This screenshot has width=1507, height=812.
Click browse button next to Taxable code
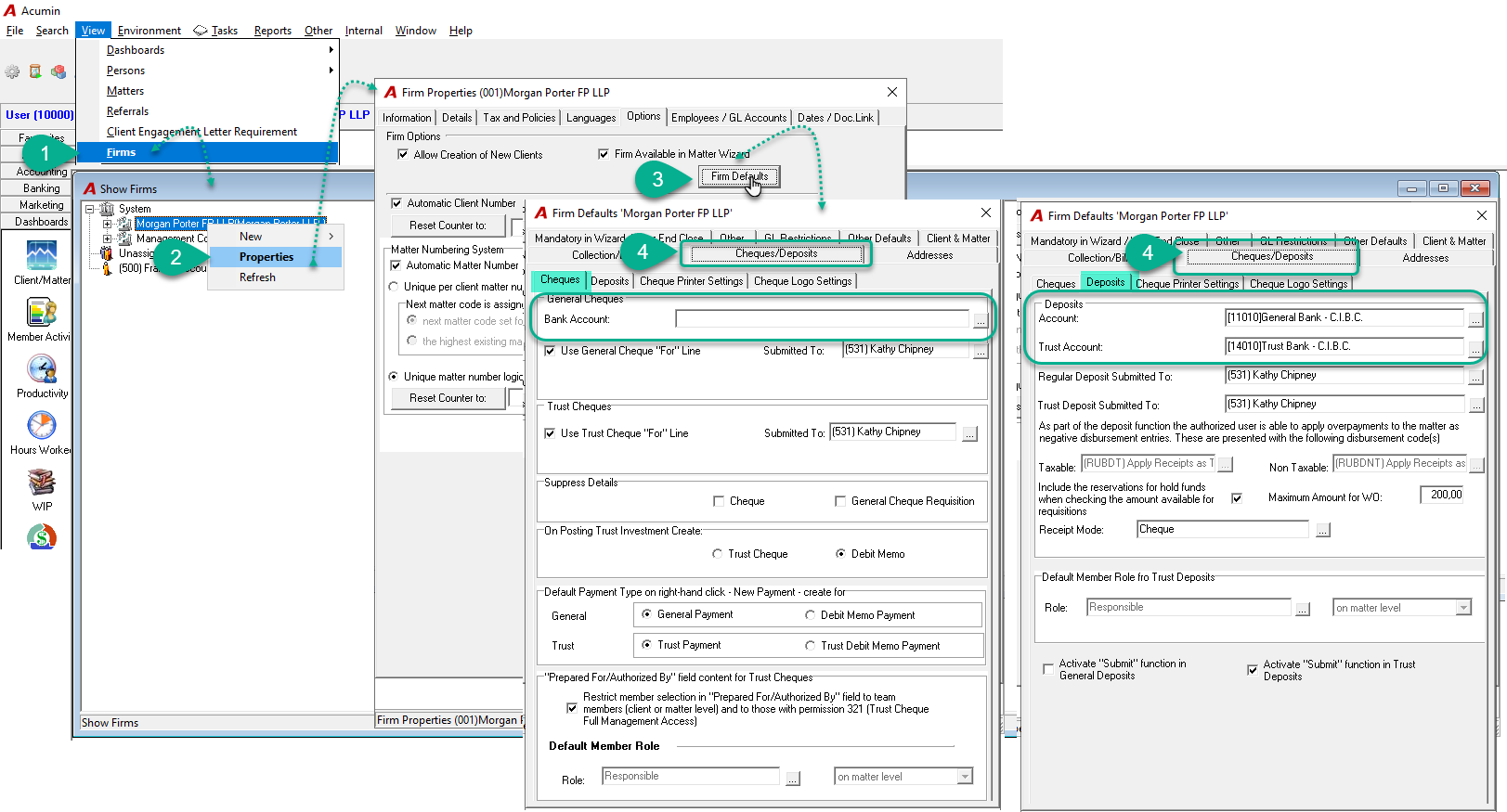coord(1225,464)
